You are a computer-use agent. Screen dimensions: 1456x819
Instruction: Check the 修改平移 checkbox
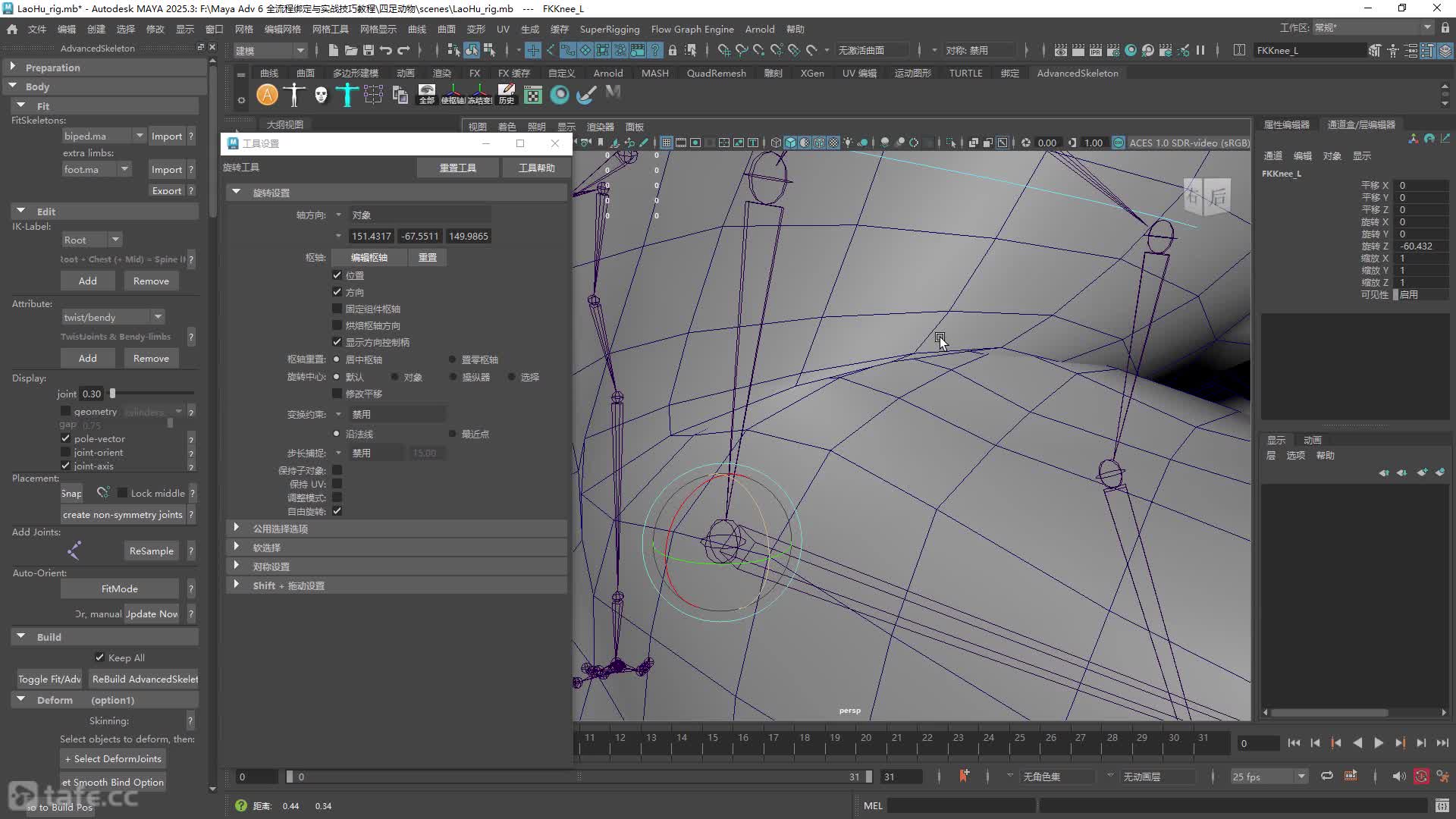tap(337, 394)
